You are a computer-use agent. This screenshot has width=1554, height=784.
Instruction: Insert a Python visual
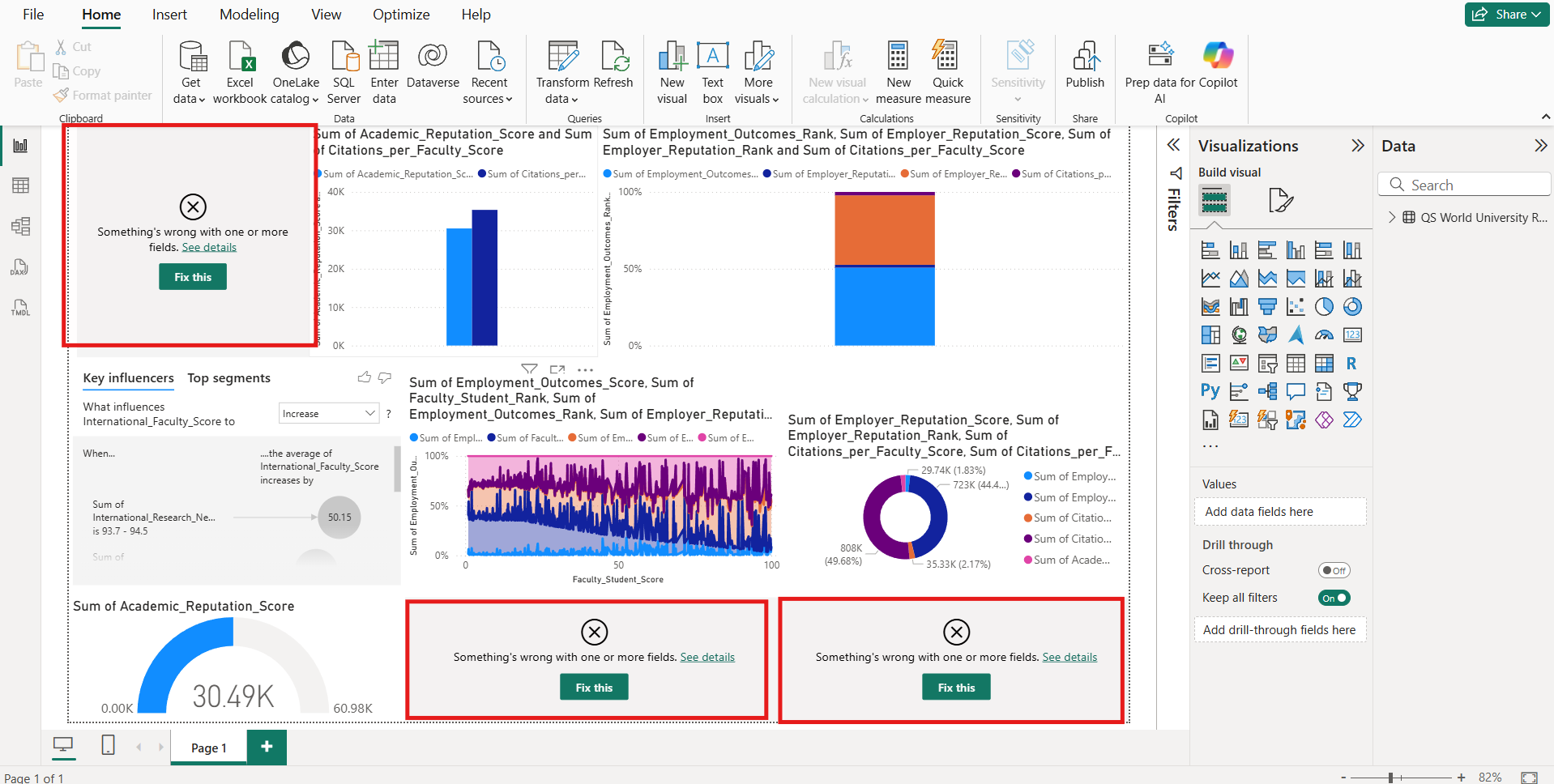tap(1210, 390)
